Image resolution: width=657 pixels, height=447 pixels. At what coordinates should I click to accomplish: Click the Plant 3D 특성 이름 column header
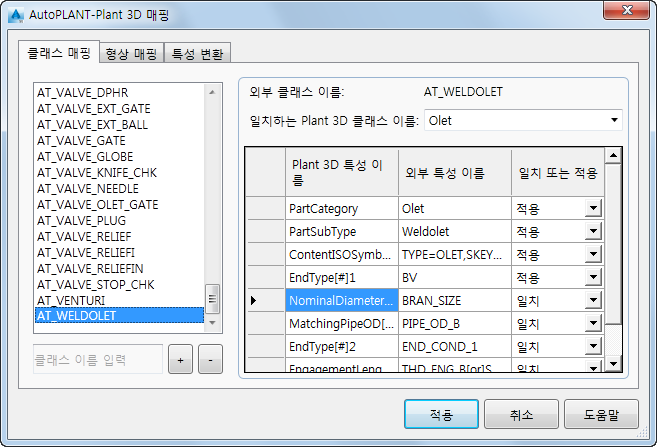[342, 172]
